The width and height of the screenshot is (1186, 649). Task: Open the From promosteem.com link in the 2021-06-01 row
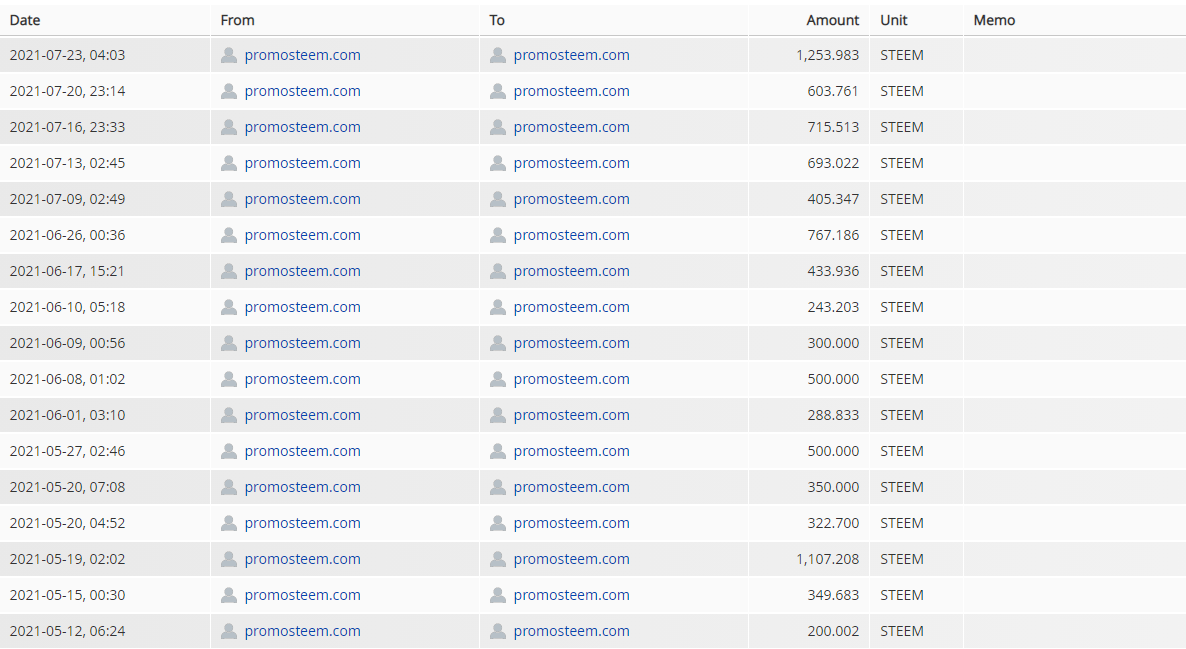(303, 415)
